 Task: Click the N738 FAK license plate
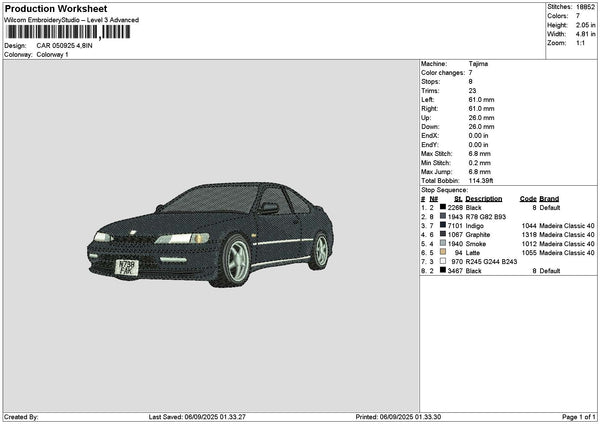[x=127, y=267]
